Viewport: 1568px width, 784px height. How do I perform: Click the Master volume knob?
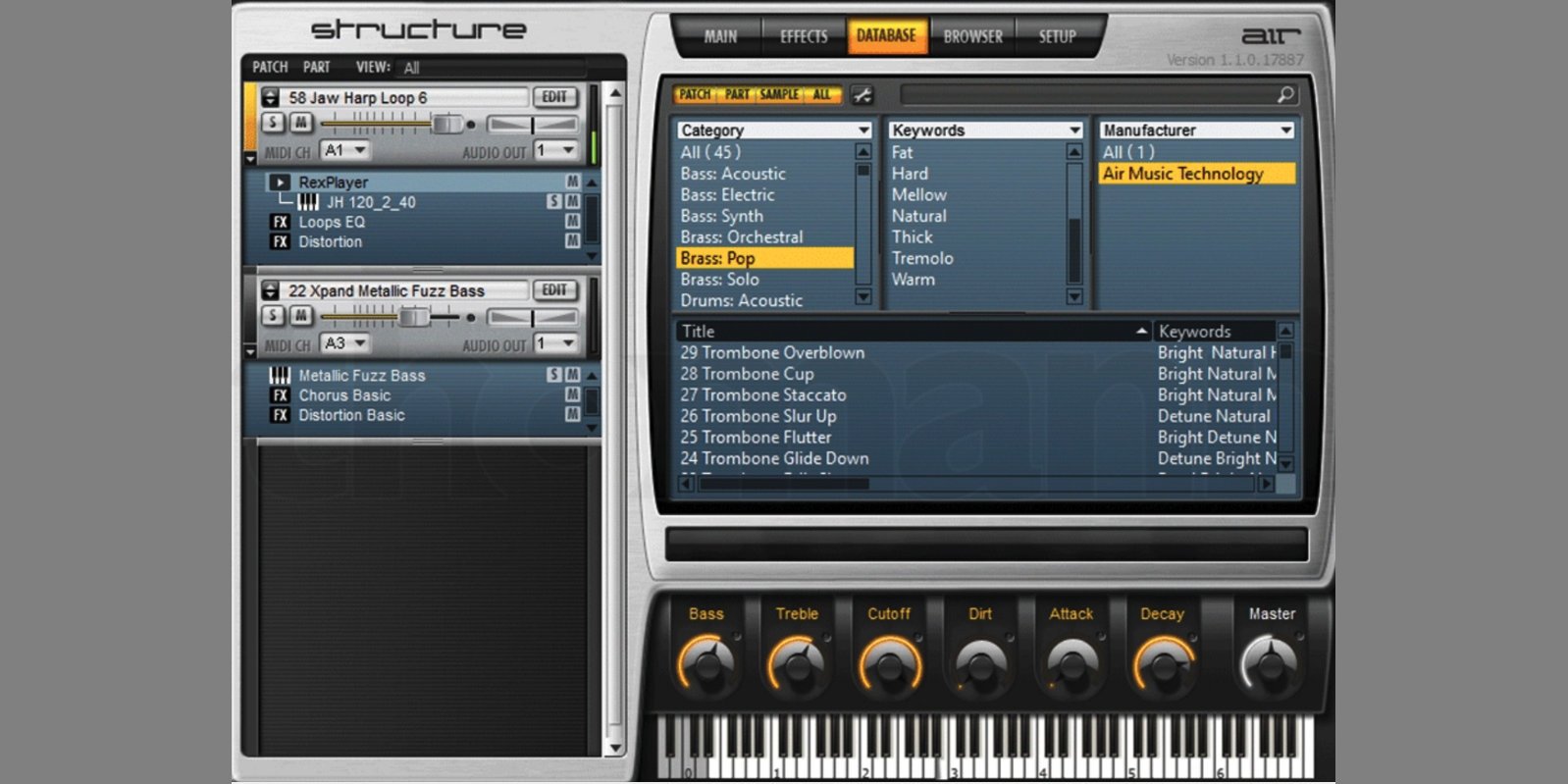[1271, 665]
